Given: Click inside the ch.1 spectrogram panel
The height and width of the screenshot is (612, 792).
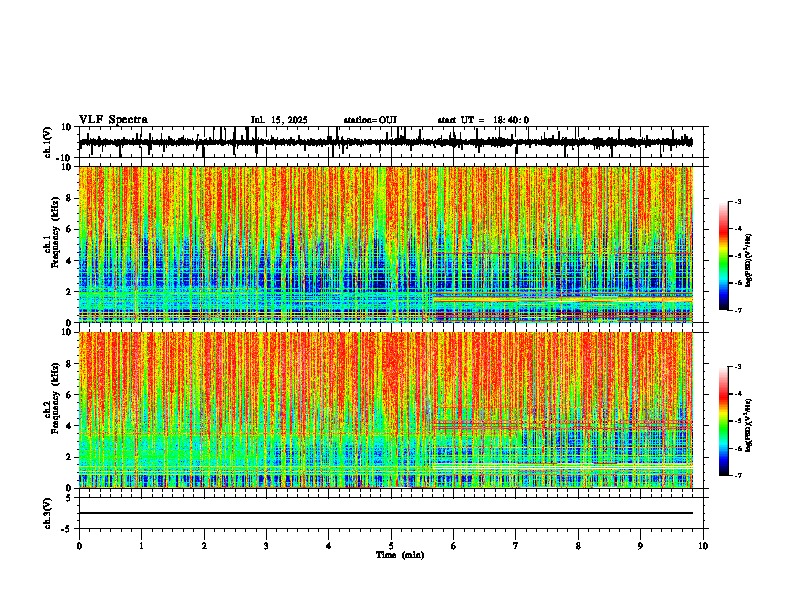Looking at the screenshot, I should coord(386,244).
